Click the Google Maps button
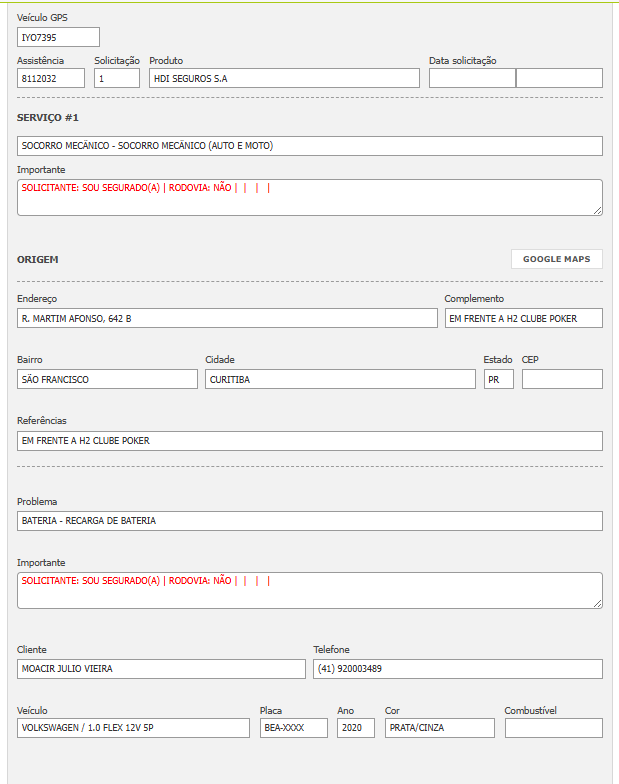619x784 pixels. click(557, 259)
